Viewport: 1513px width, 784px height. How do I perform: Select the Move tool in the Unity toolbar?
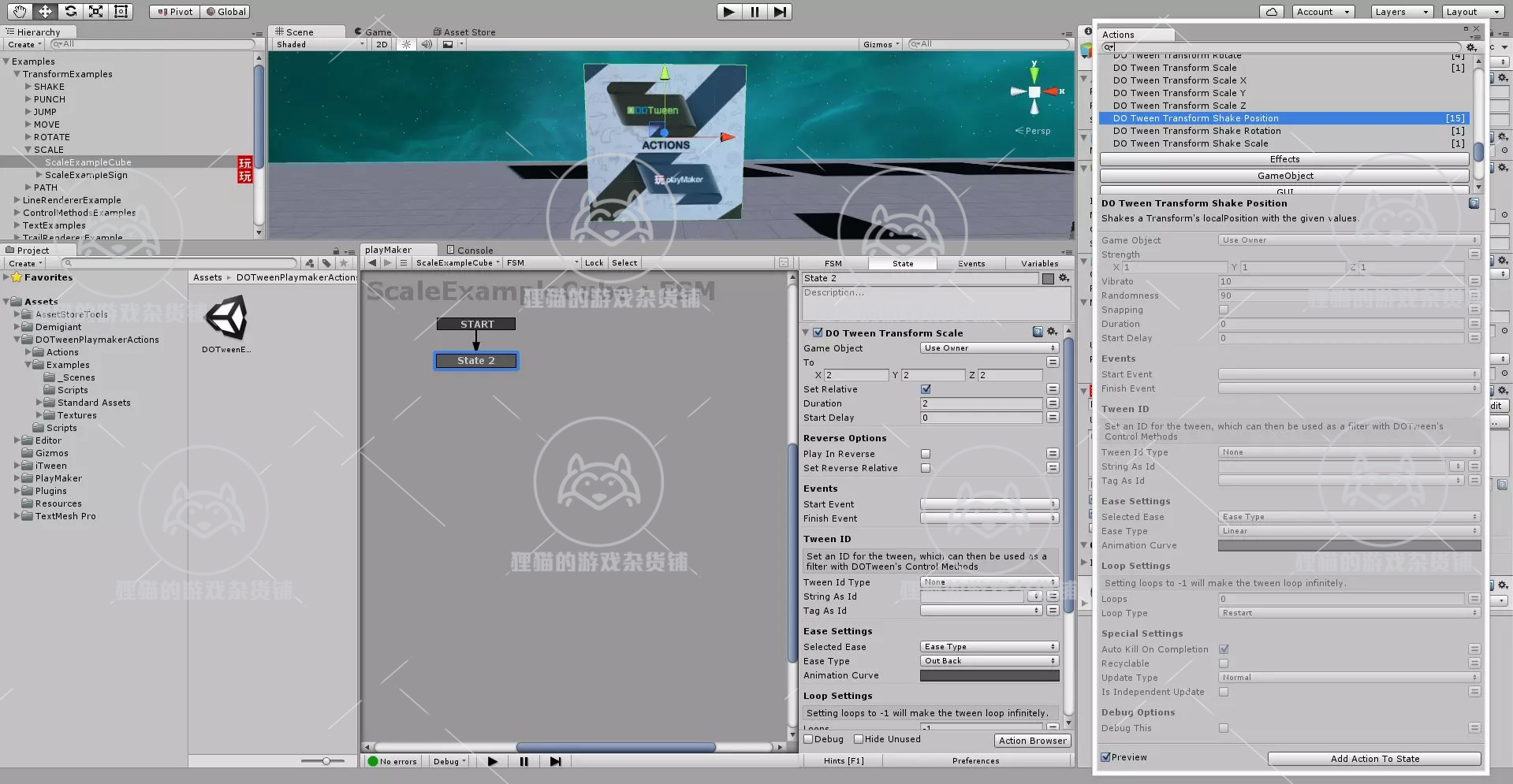point(45,11)
